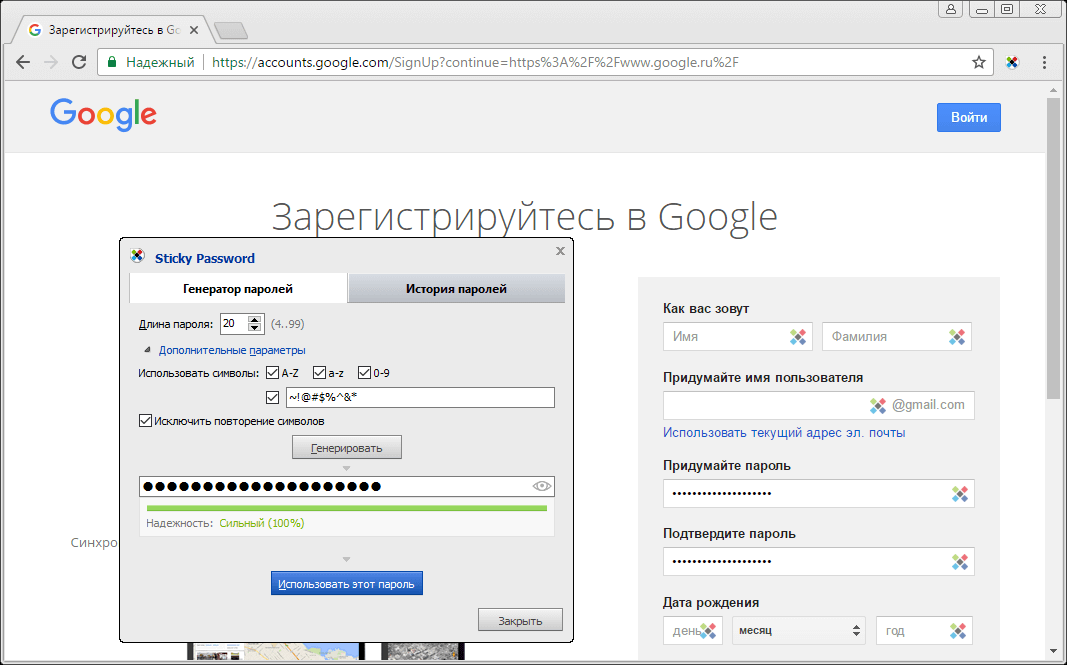Click the Подтвердите пароль input field
The width and height of the screenshot is (1067, 665).
[819, 562]
